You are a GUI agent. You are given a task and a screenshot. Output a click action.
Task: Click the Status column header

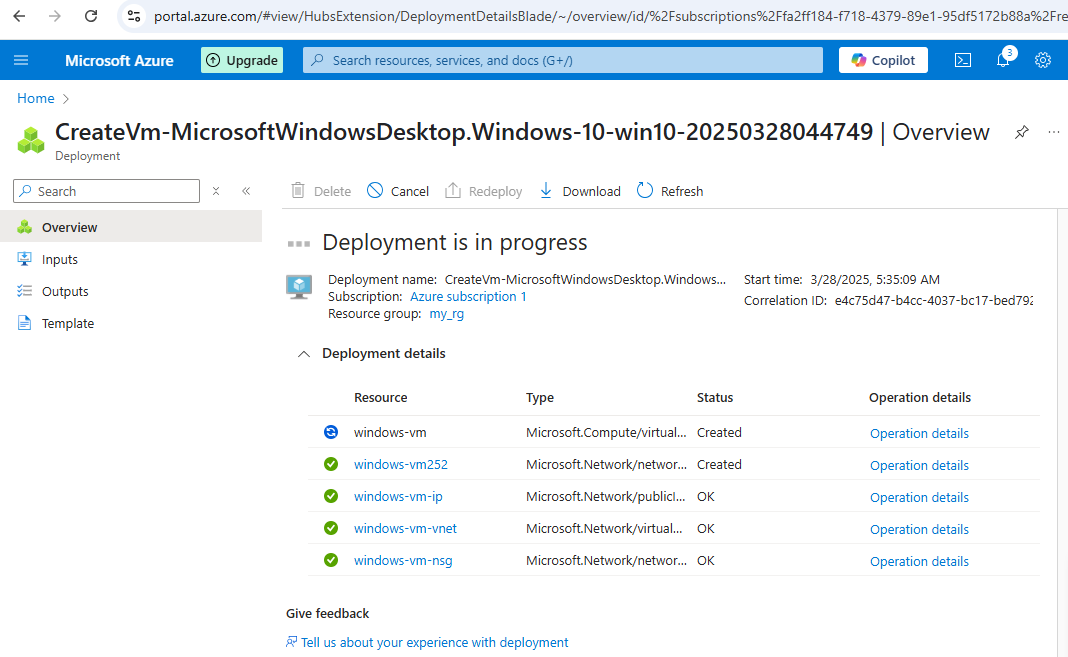click(714, 398)
